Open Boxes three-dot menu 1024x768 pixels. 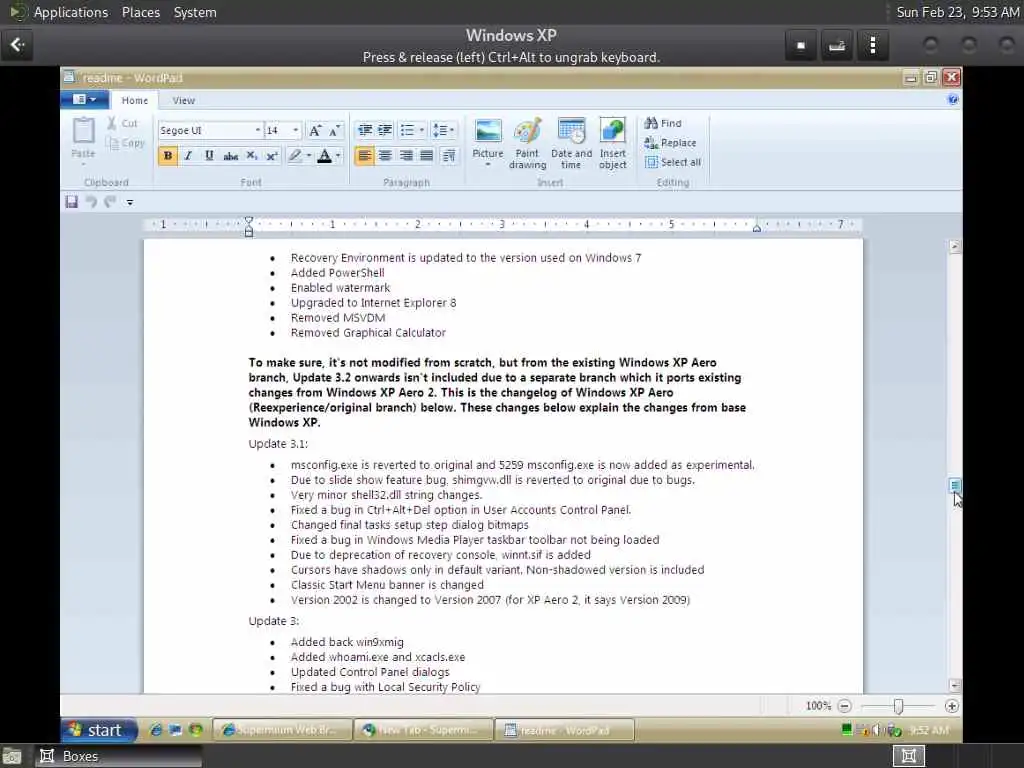873,46
